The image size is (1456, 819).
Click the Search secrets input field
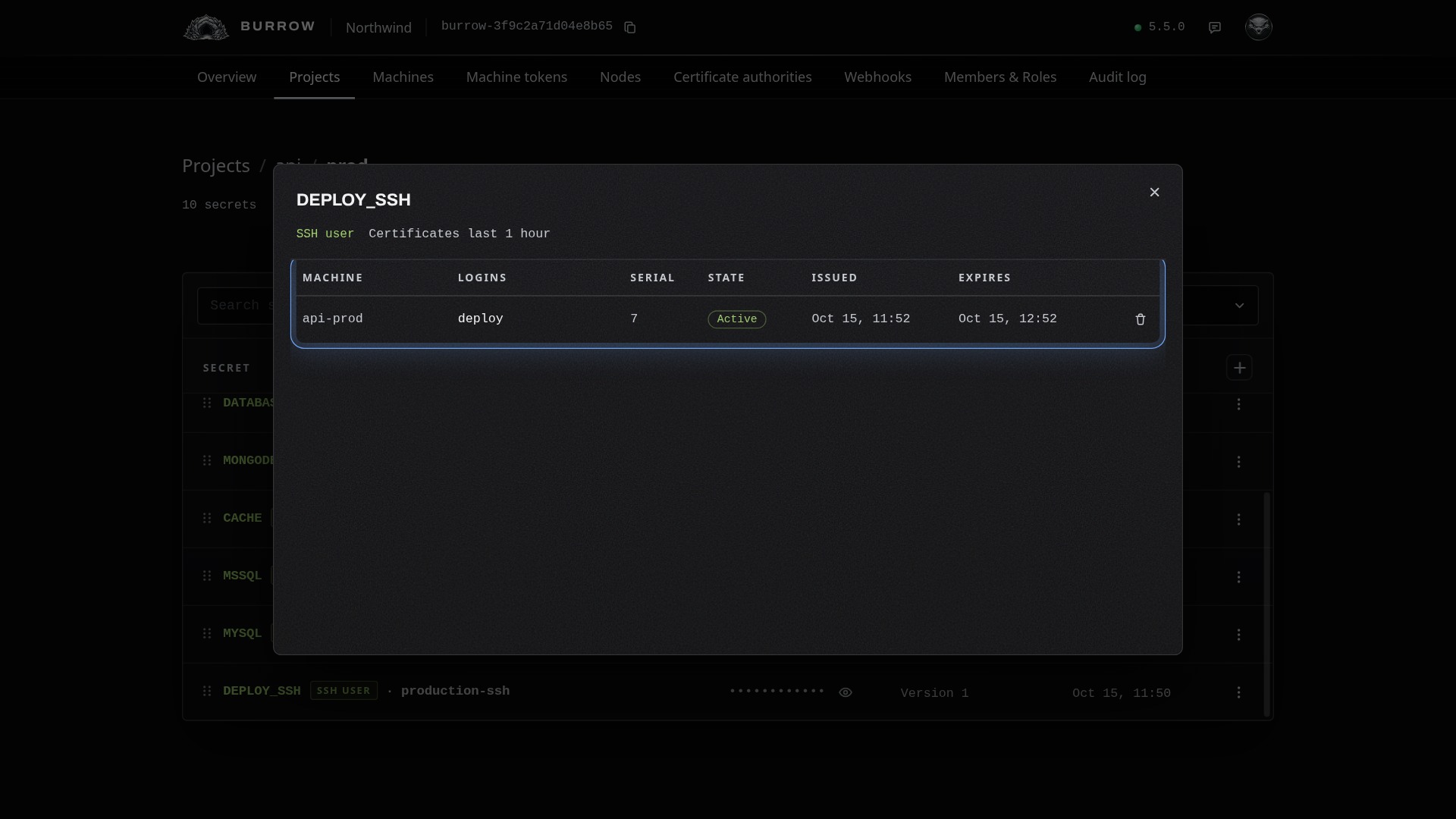(235, 306)
